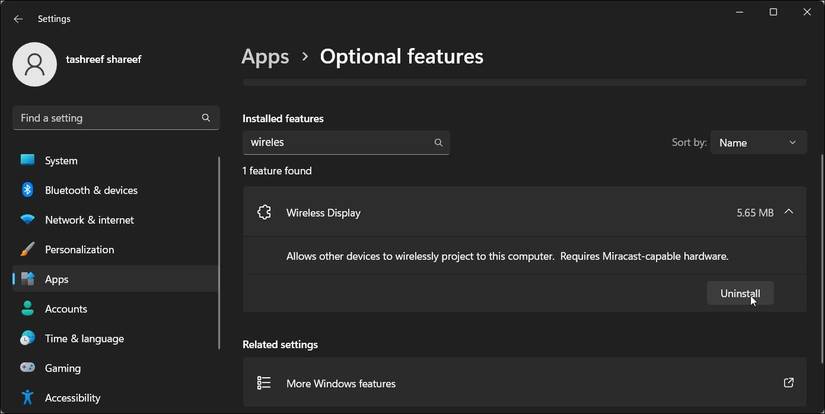Click the Bluetooth & devices icon
Screen dimensions: 825x414
pos(28,190)
